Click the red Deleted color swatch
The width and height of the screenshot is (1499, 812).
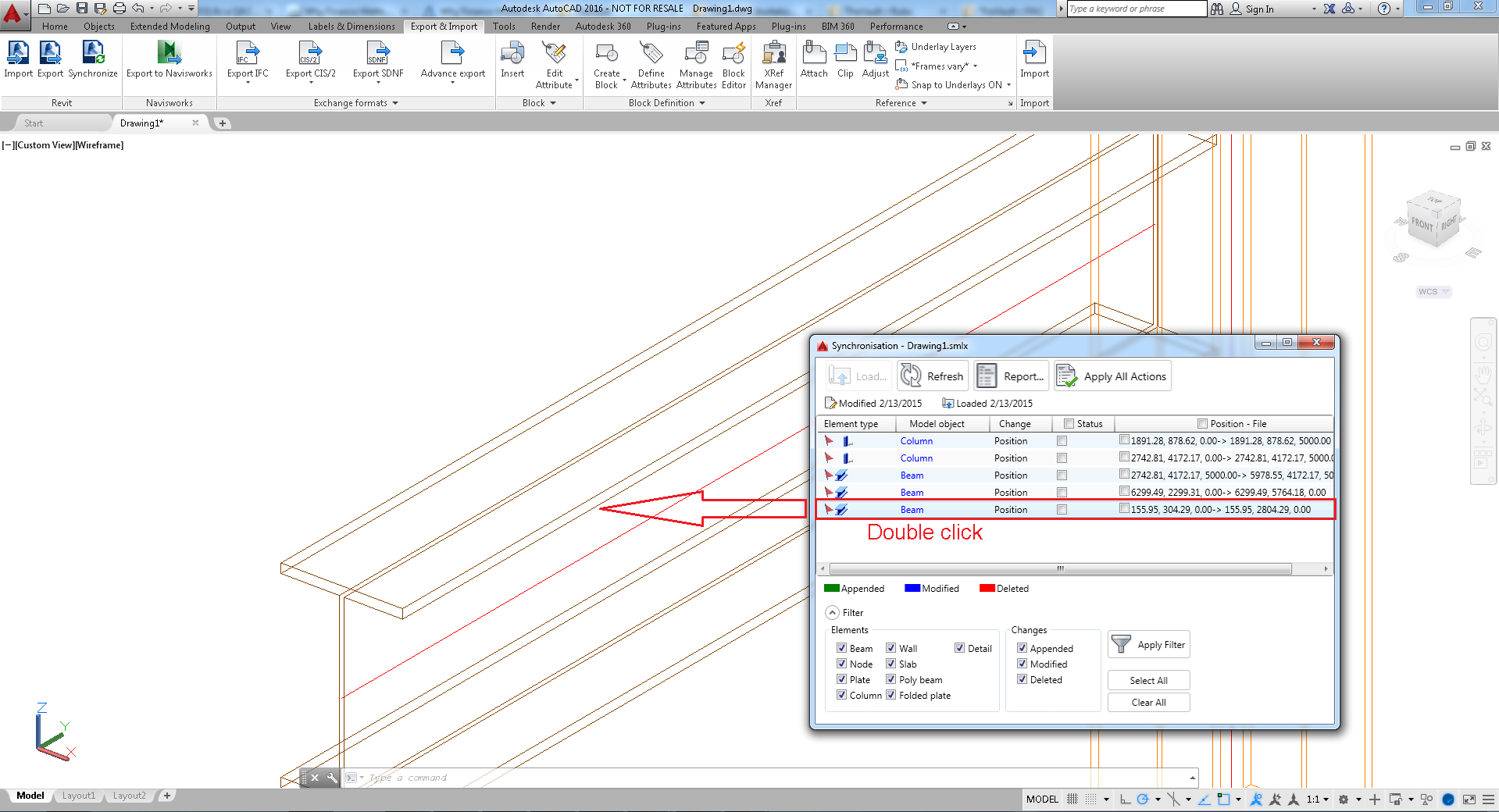pos(987,589)
